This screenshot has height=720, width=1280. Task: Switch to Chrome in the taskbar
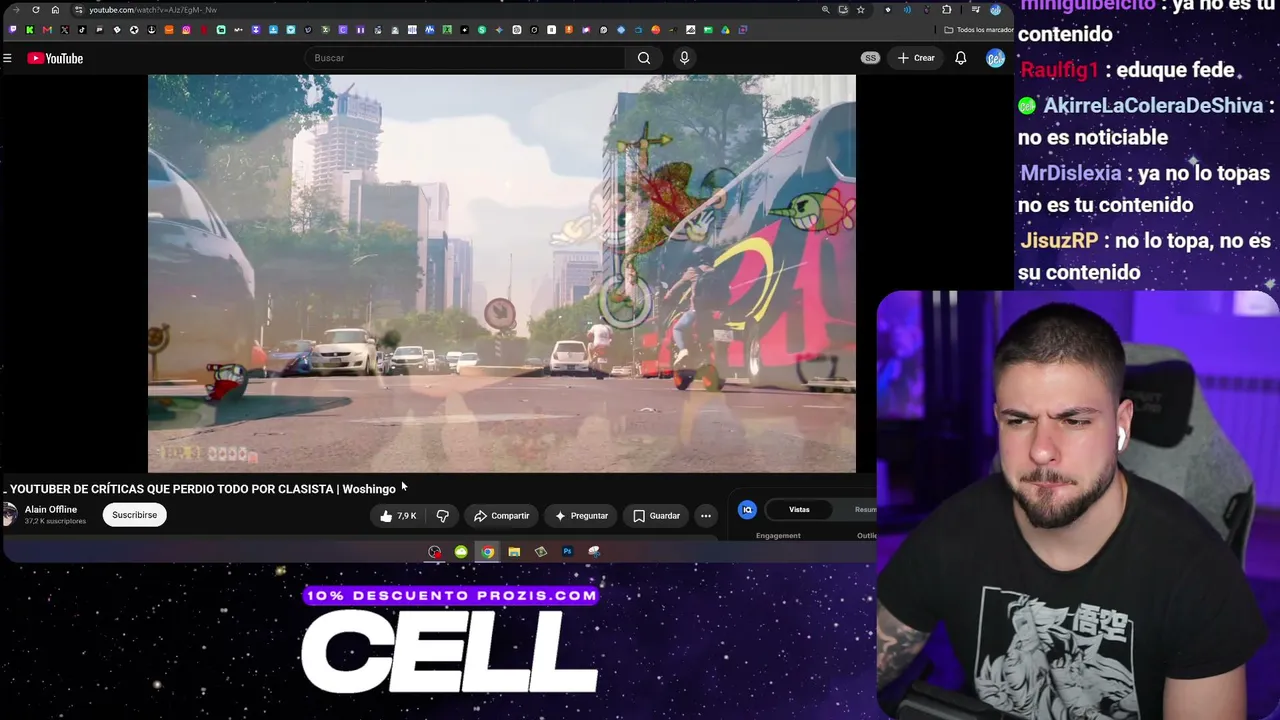487,552
